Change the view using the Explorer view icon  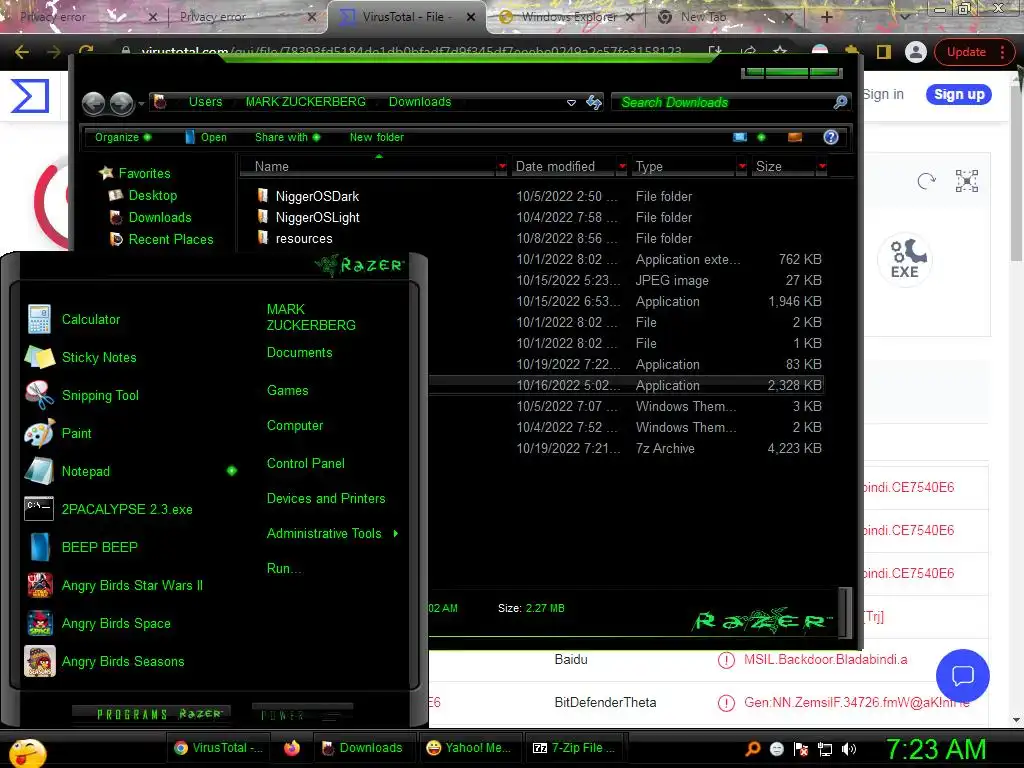pos(740,136)
